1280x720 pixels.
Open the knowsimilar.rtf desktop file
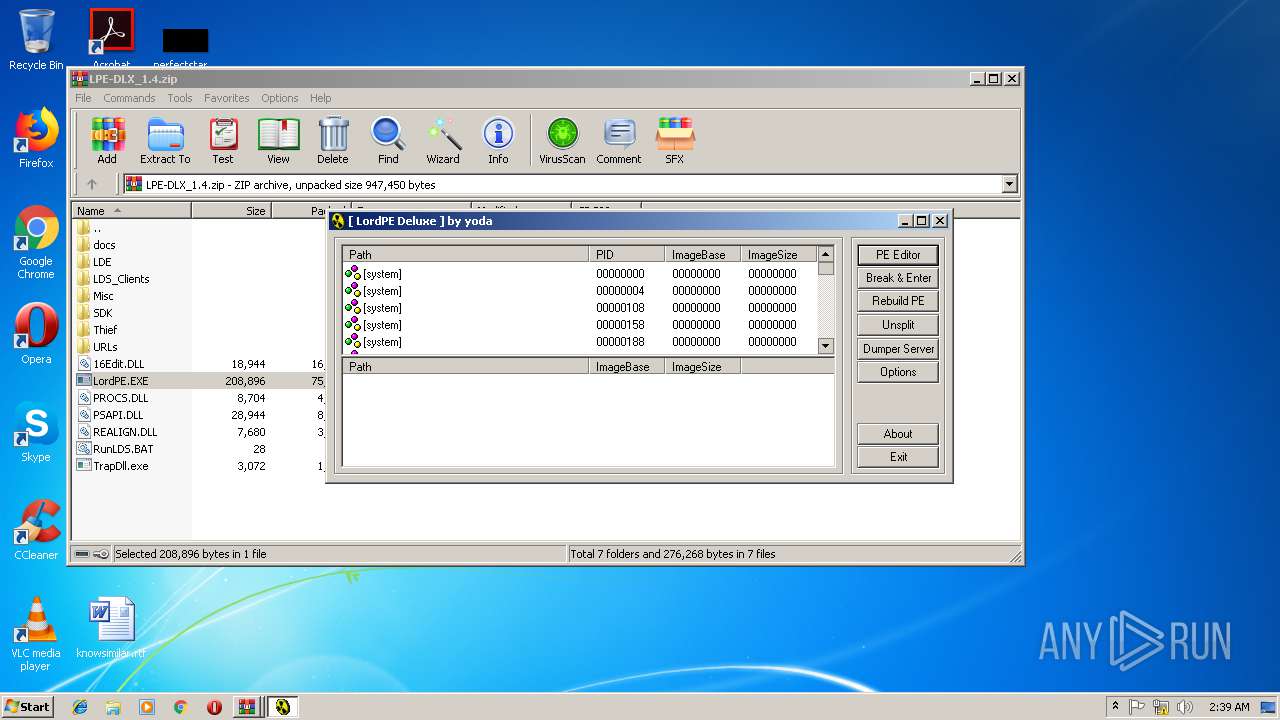coord(111,628)
